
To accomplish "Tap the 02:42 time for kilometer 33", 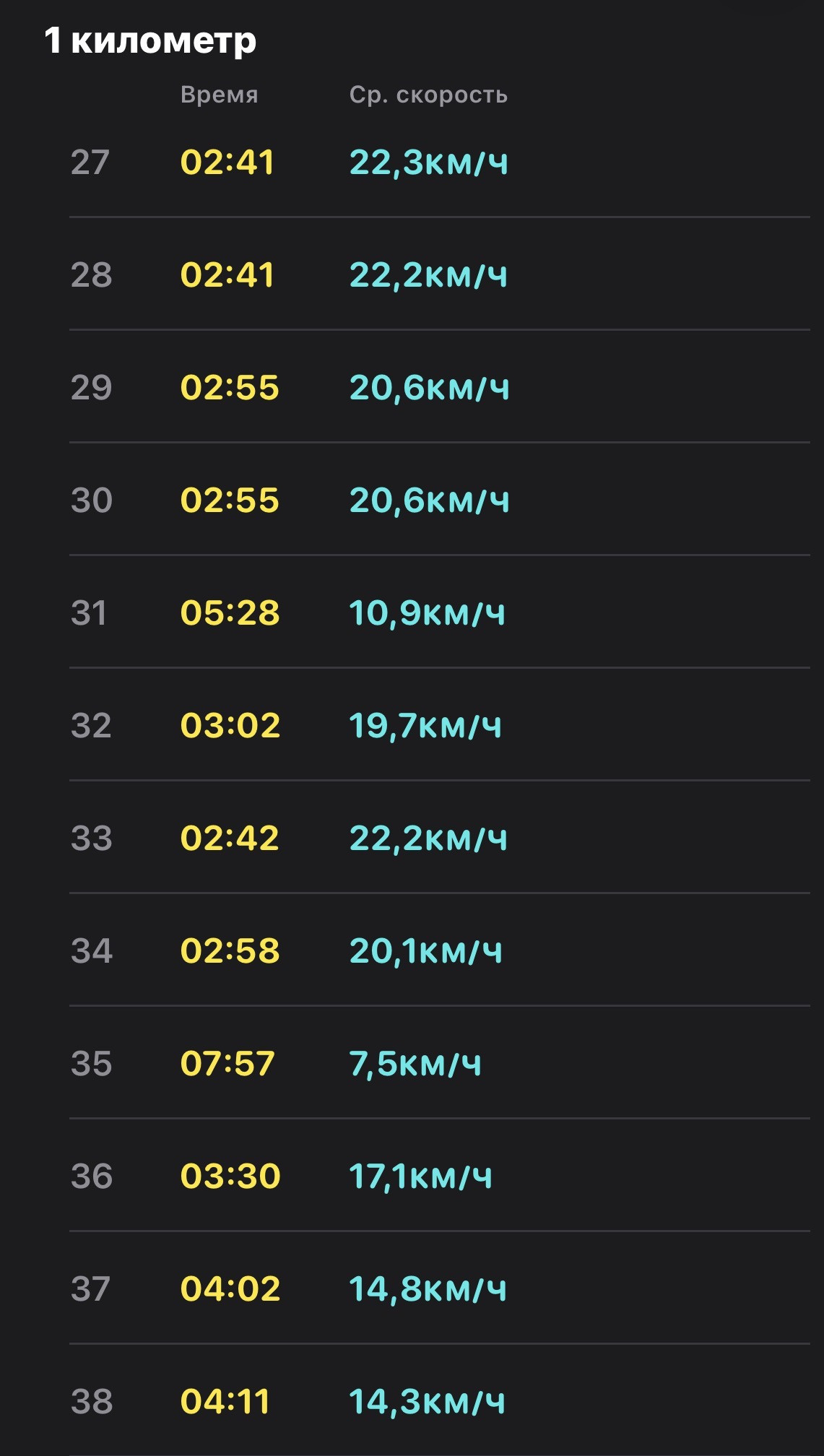I will pyautogui.click(x=230, y=838).
